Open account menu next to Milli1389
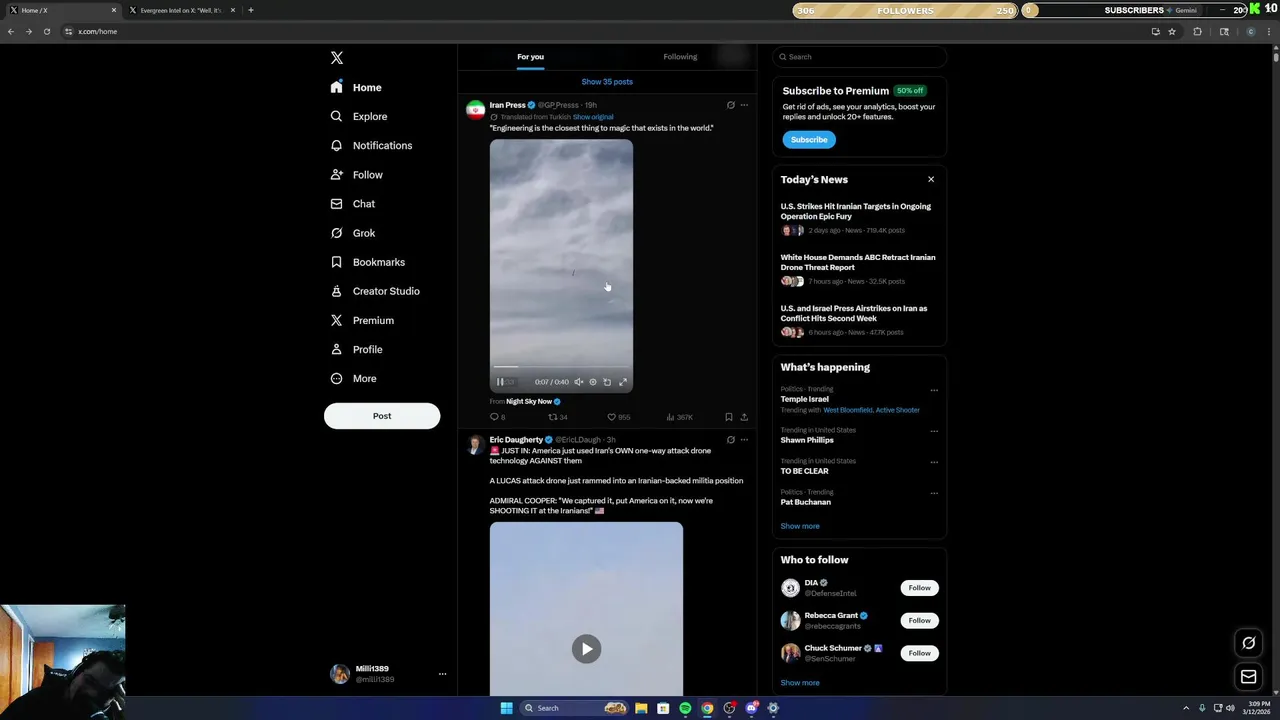The width and height of the screenshot is (1280, 720). pyautogui.click(x=442, y=674)
